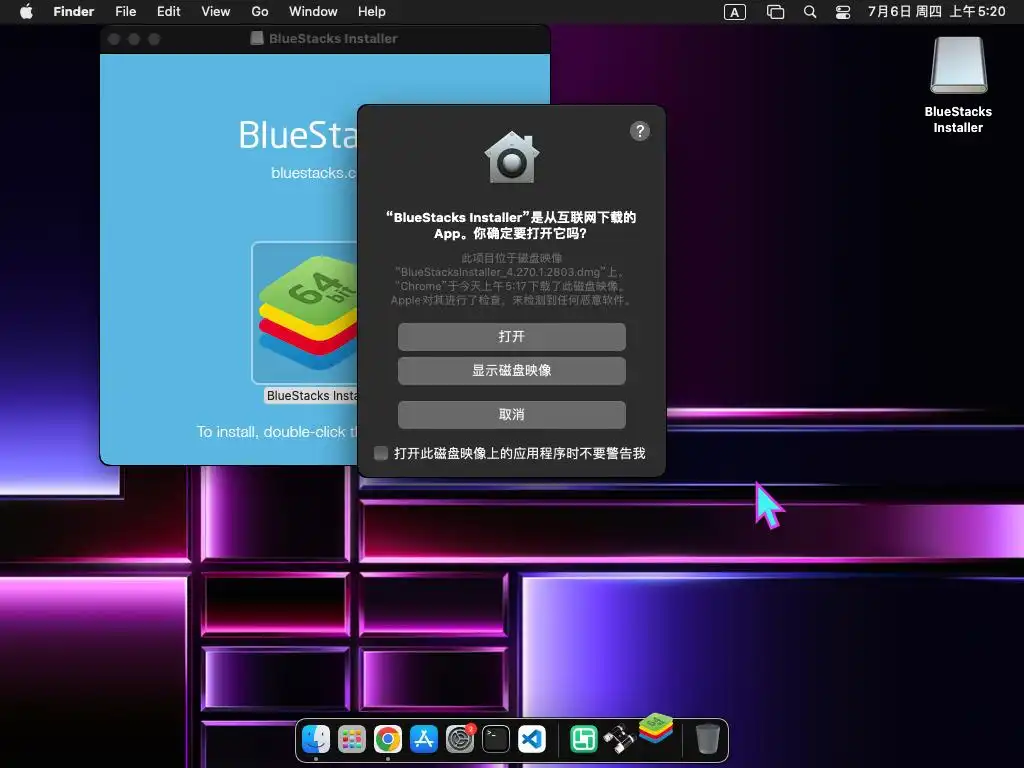This screenshot has width=1024, height=768.
Task: Open Control Center in the menu bar
Action: pyautogui.click(x=843, y=12)
